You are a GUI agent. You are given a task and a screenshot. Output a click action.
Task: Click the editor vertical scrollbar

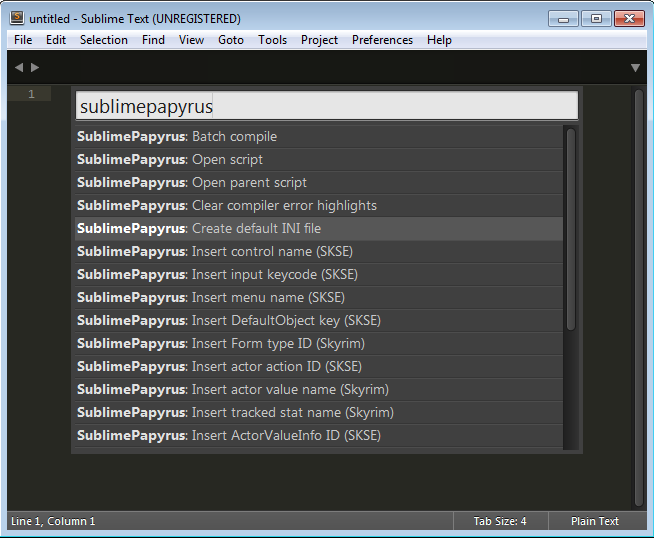pyautogui.click(x=639, y=298)
